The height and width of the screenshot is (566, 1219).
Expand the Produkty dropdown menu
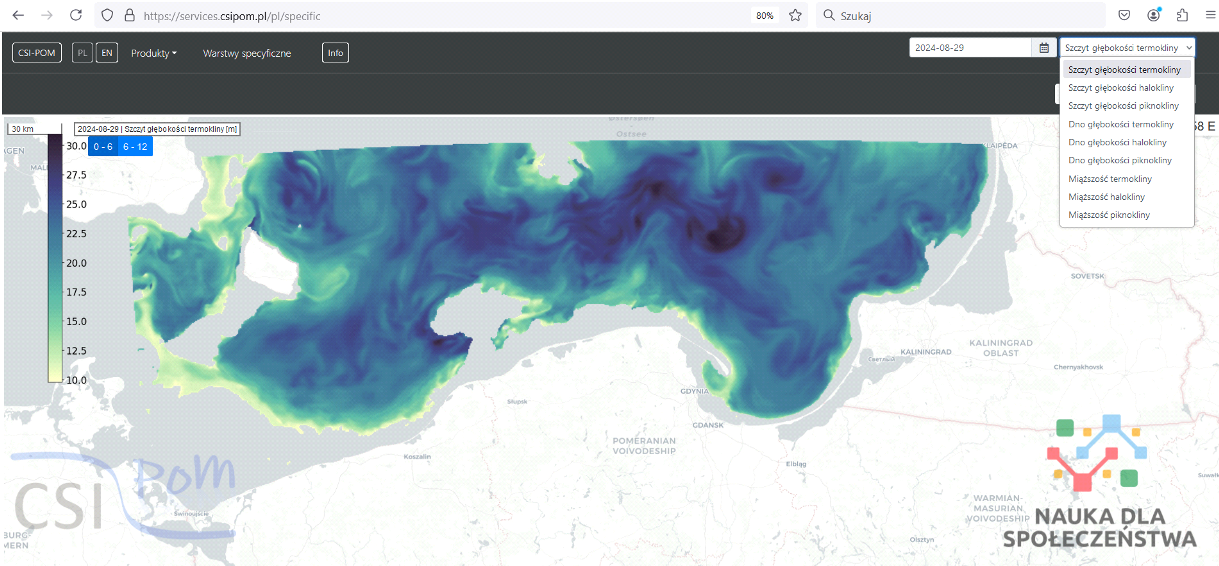coord(153,53)
